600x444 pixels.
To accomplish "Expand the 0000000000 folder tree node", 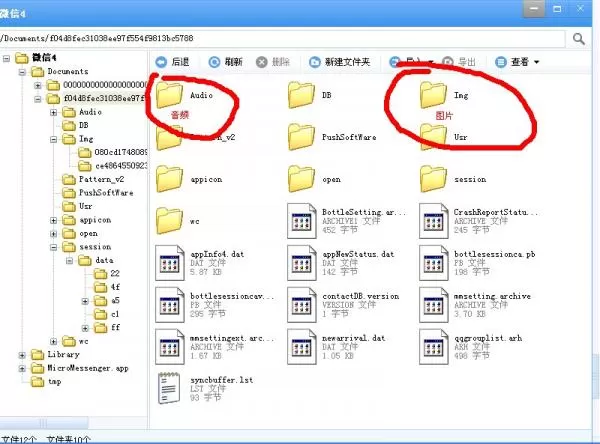I will pyautogui.click(x=38, y=85).
